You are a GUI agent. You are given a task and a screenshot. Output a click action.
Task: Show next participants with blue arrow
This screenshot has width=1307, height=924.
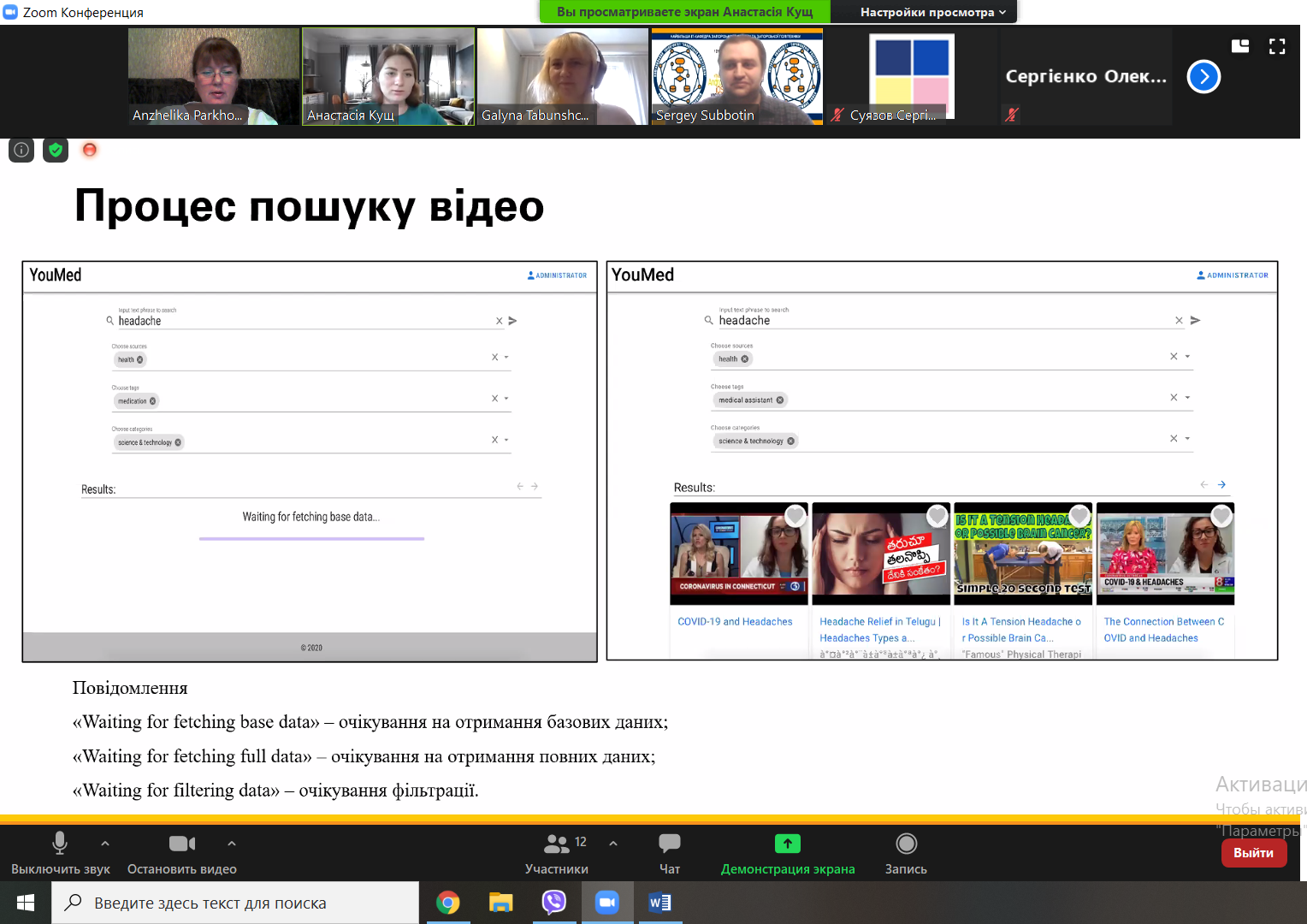[x=1204, y=77]
